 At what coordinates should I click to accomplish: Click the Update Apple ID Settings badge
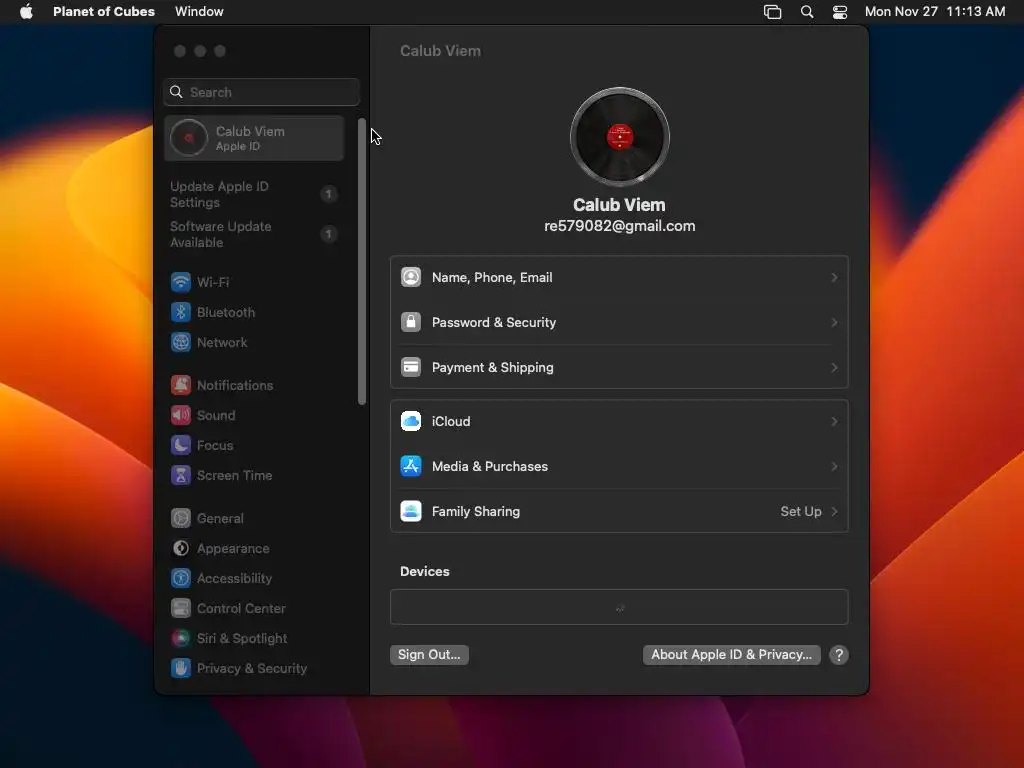(328, 194)
